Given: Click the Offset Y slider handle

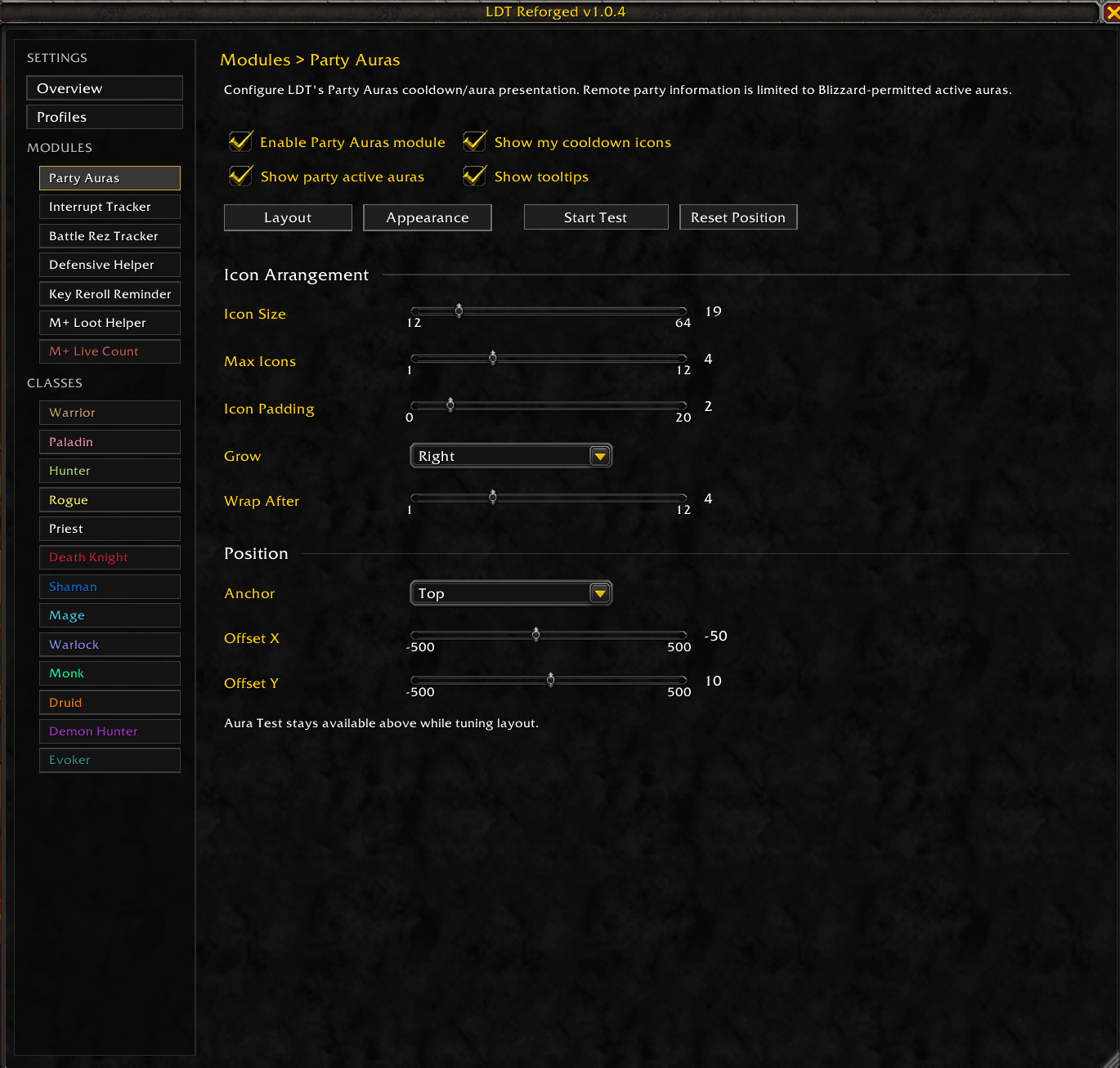Looking at the screenshot, I should 551,680.
